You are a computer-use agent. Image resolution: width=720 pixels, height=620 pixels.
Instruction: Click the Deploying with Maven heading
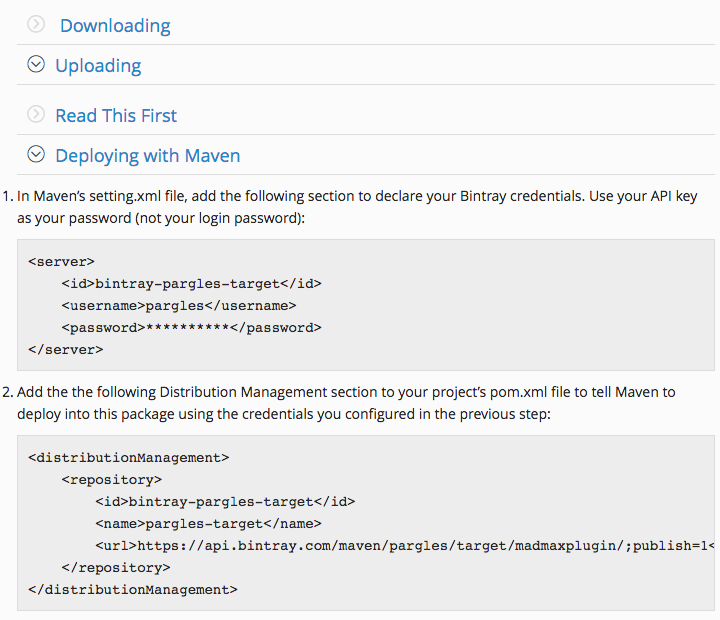click(148, 156)
